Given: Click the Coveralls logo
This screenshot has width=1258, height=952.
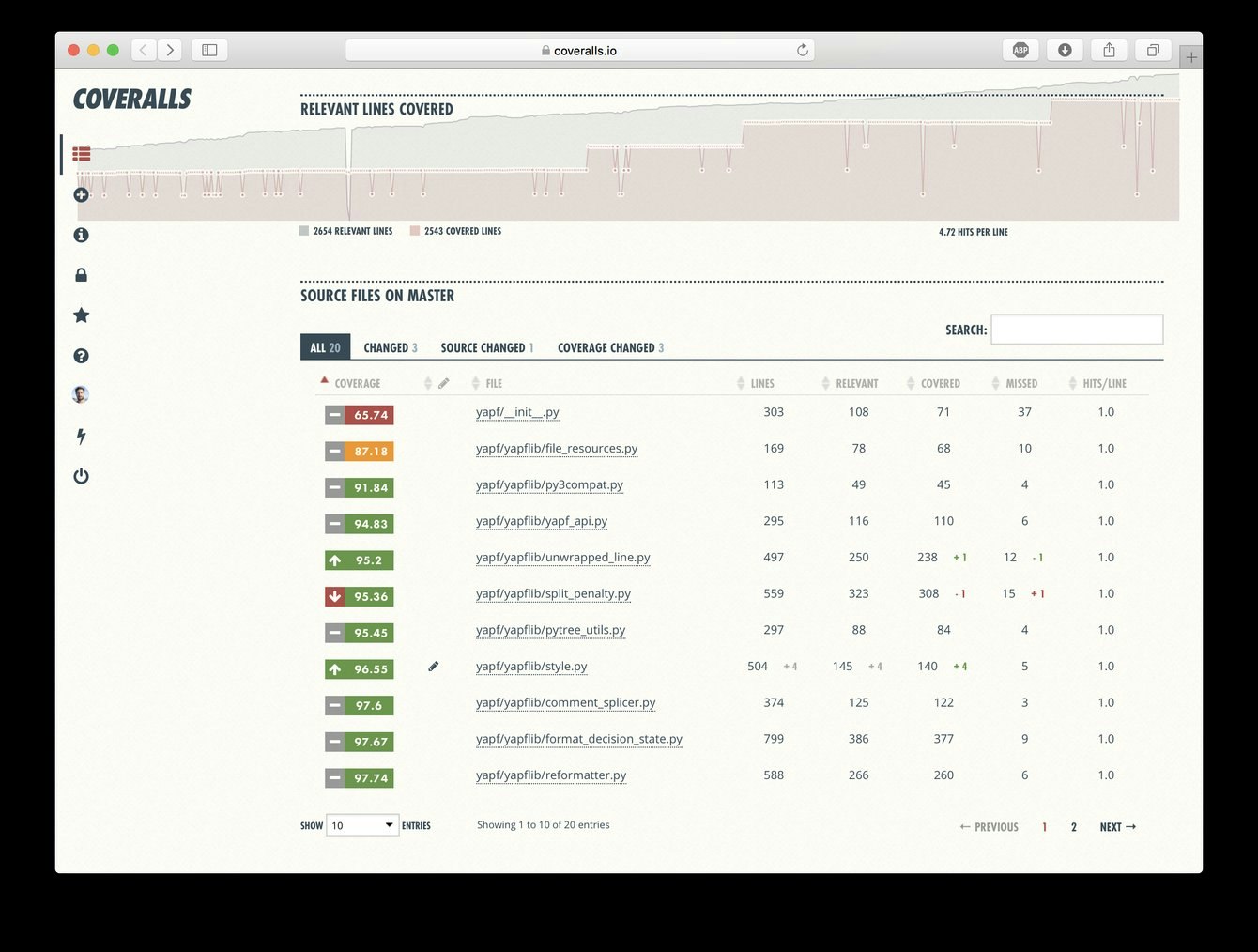Looking at the screenshot, I should [x=132, y=99].
